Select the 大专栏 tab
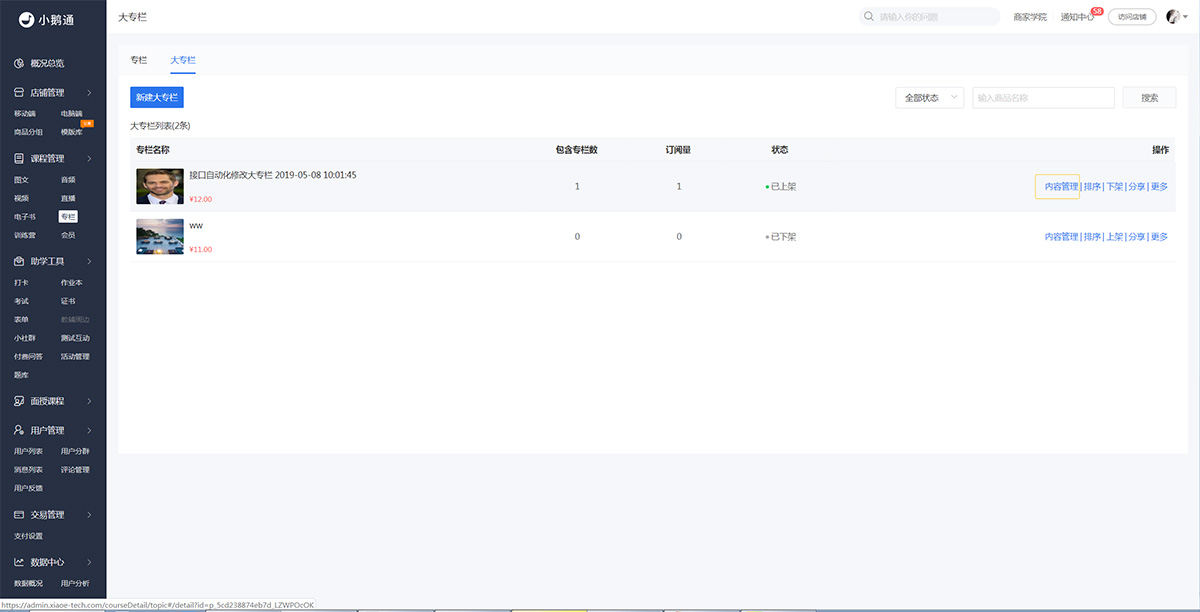The image size is (1200, 612). click(x=182, y=61)
